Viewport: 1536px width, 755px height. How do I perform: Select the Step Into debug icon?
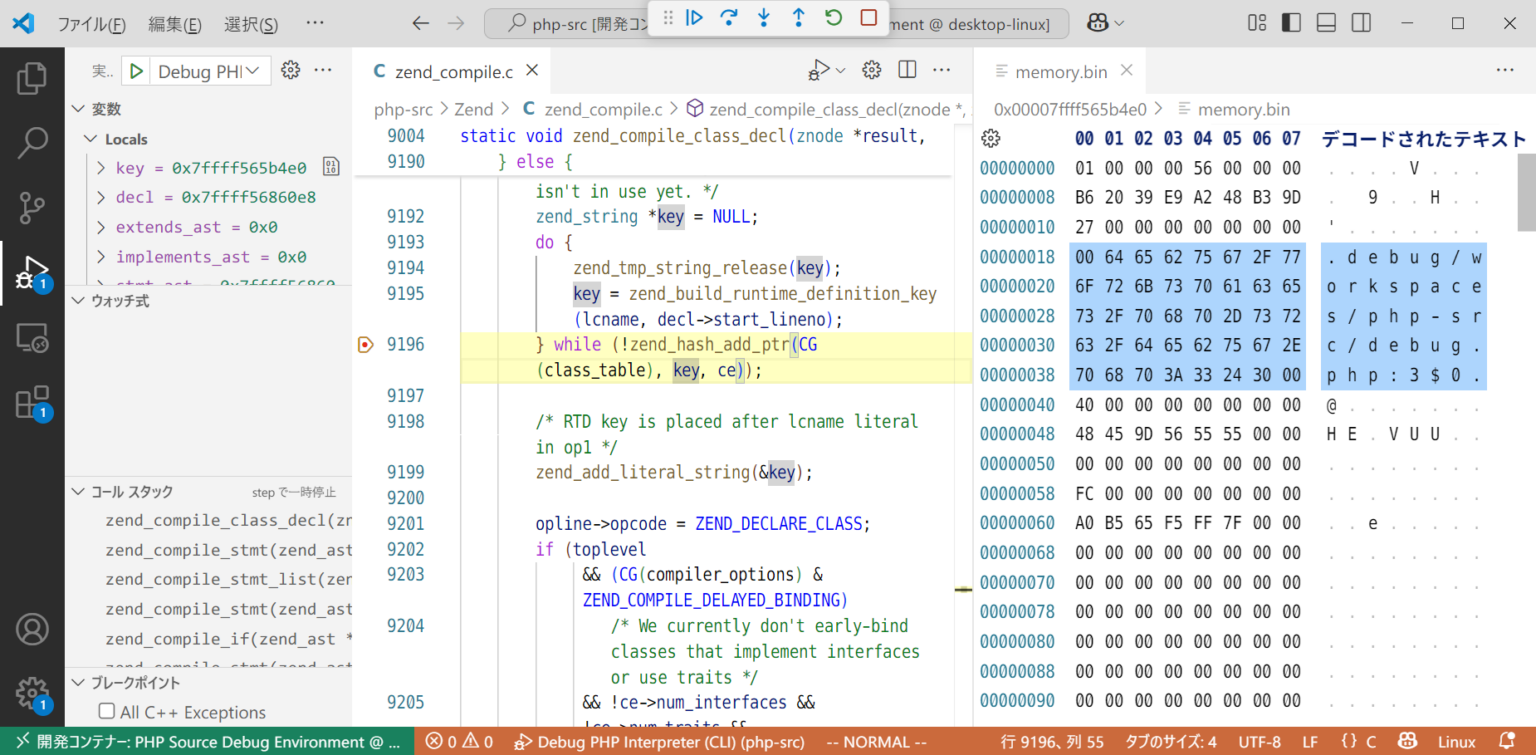tap(764, 17)
